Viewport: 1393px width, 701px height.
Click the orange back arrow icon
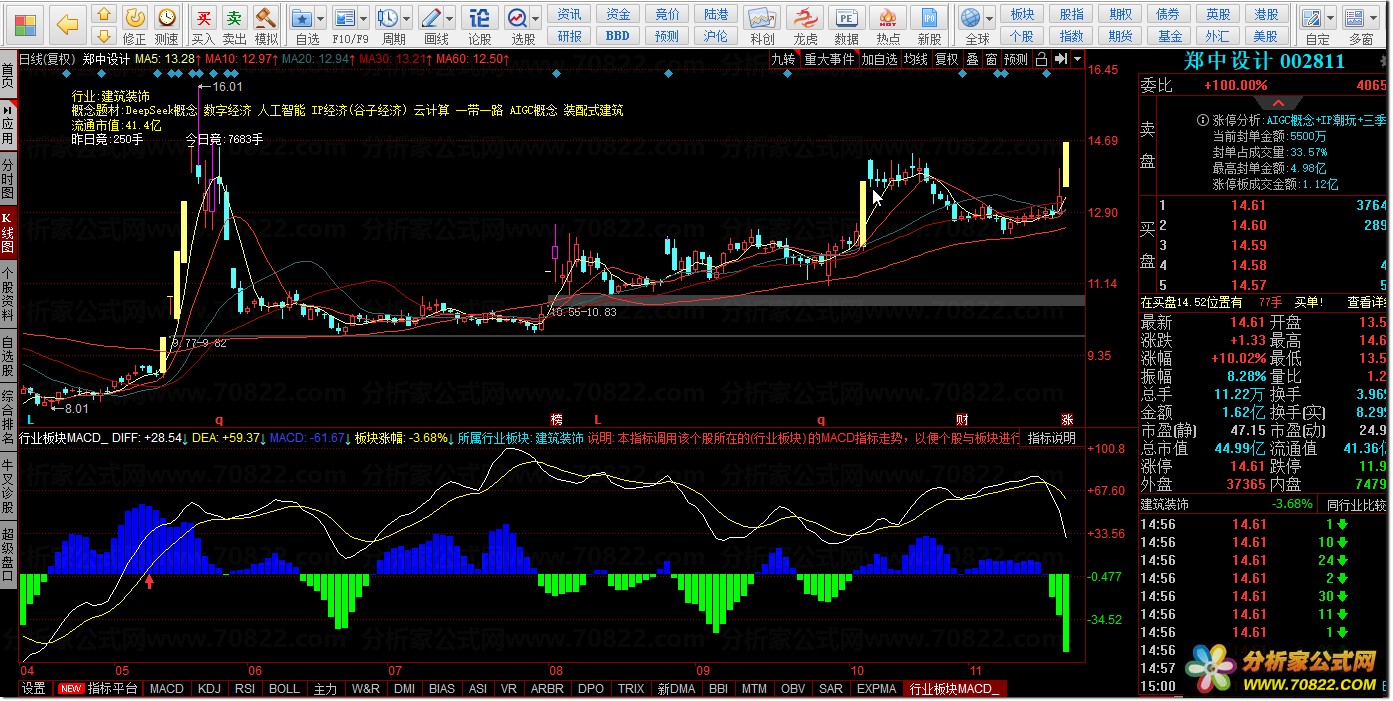click(x=67, y=23)
